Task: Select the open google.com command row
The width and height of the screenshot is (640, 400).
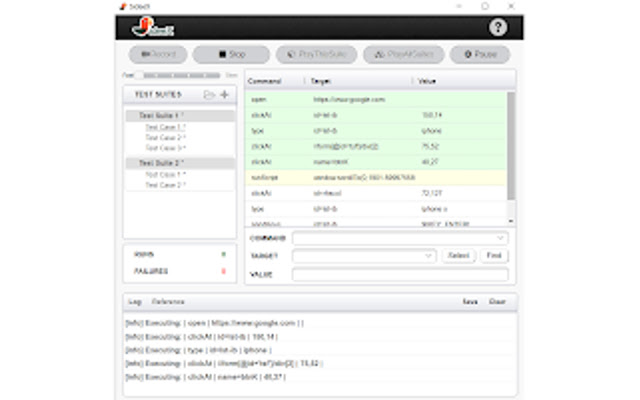Action: pos(376,100)
